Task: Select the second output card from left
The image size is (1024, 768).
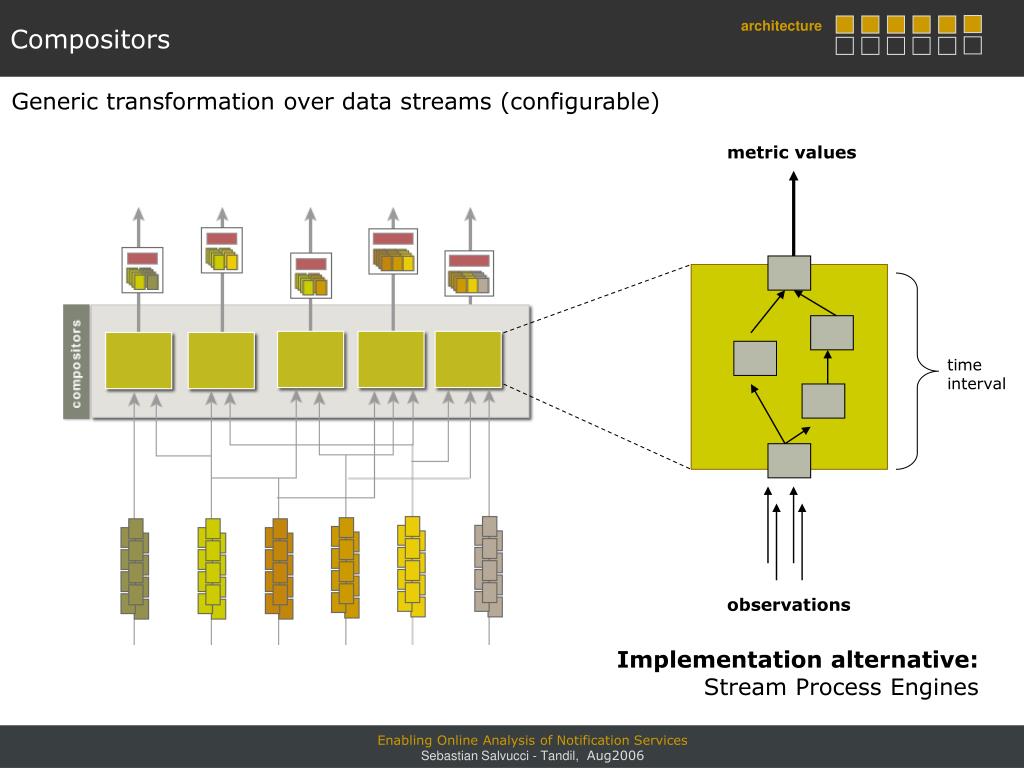Action: 222,250
